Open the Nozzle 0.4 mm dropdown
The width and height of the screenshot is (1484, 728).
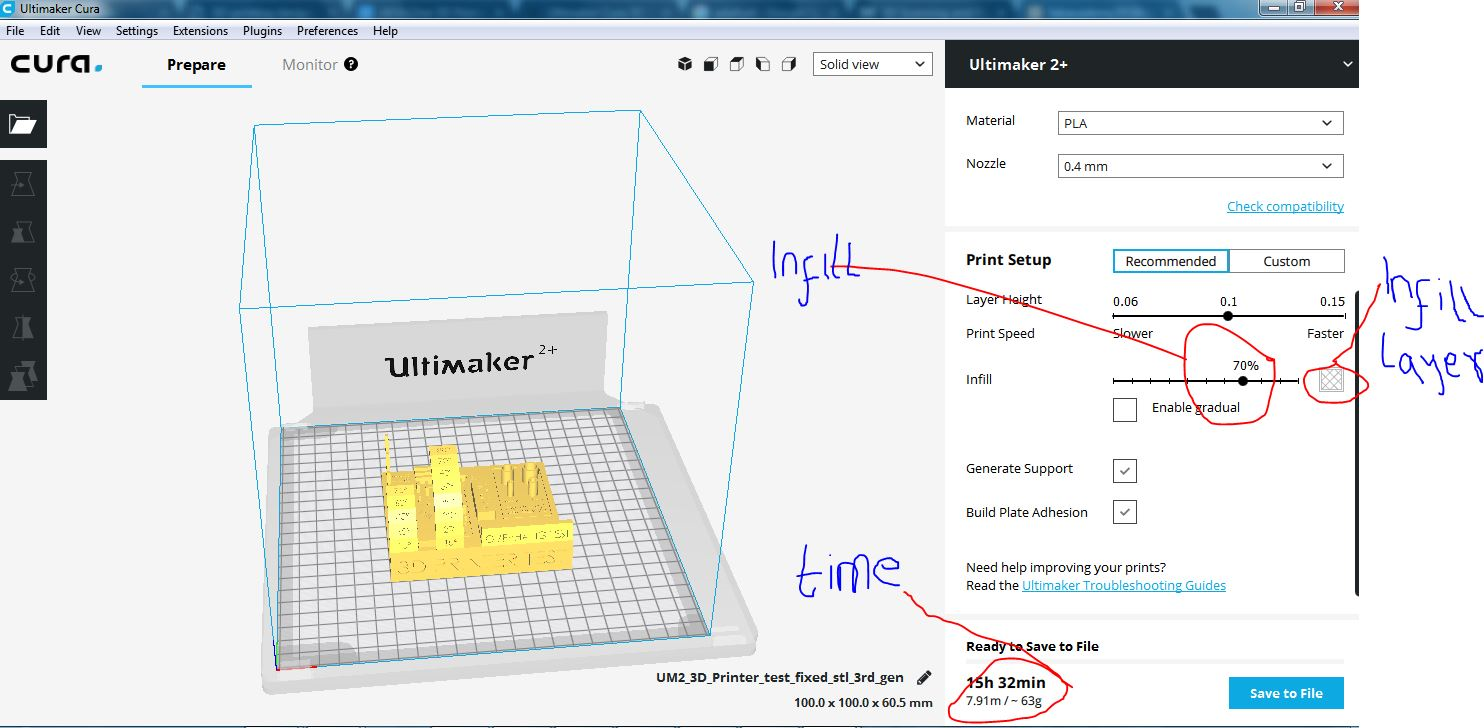pos(1200,166)
